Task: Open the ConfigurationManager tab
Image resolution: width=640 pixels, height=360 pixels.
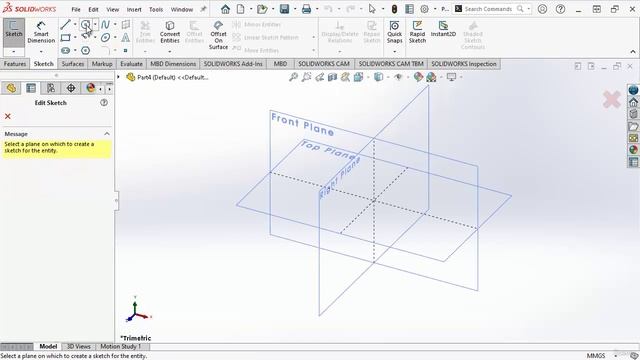Action: click(51, 88)
